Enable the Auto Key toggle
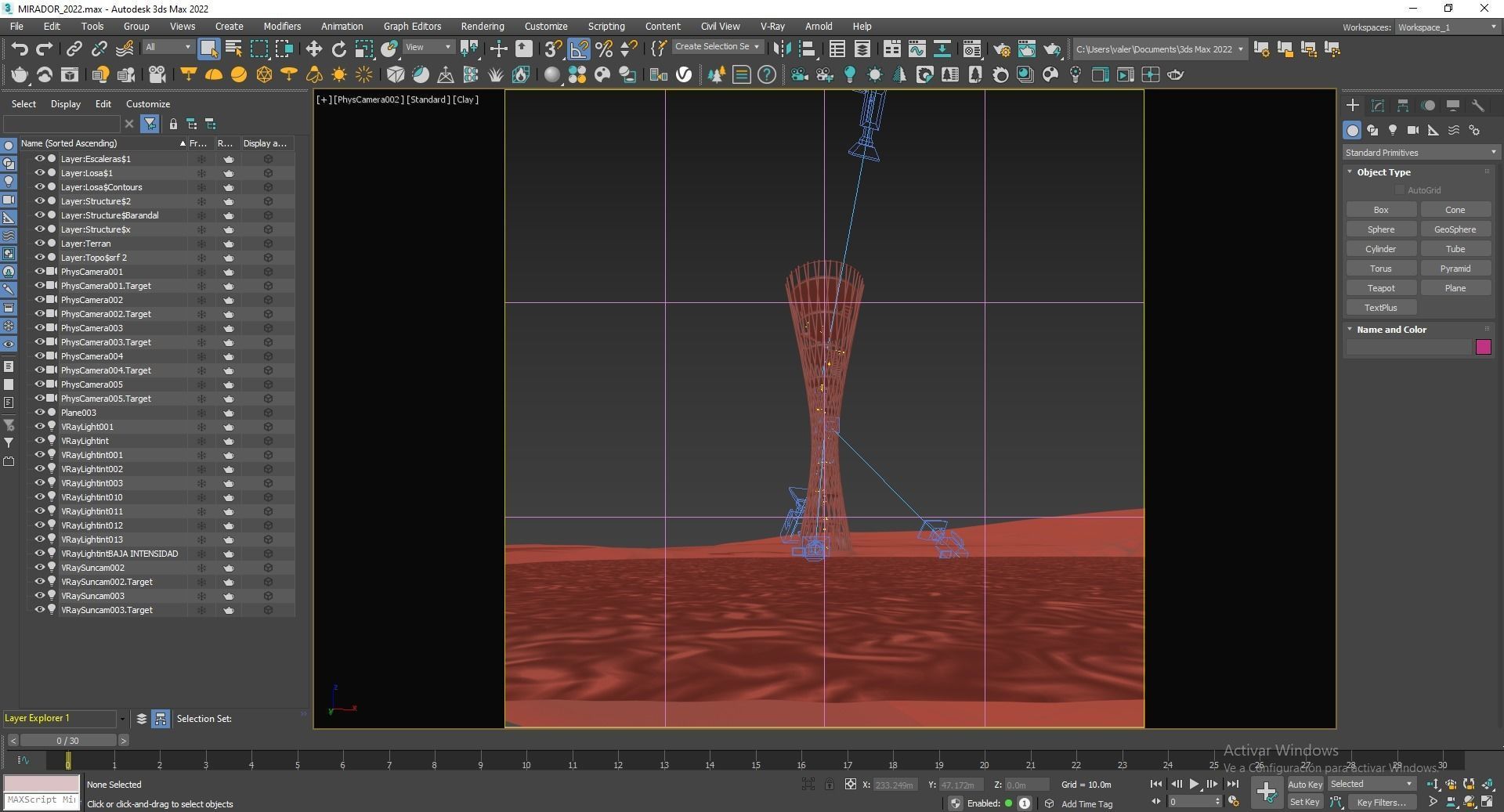The height and width of the screenshot is (812, 1504). click(x=1304, y=784)
